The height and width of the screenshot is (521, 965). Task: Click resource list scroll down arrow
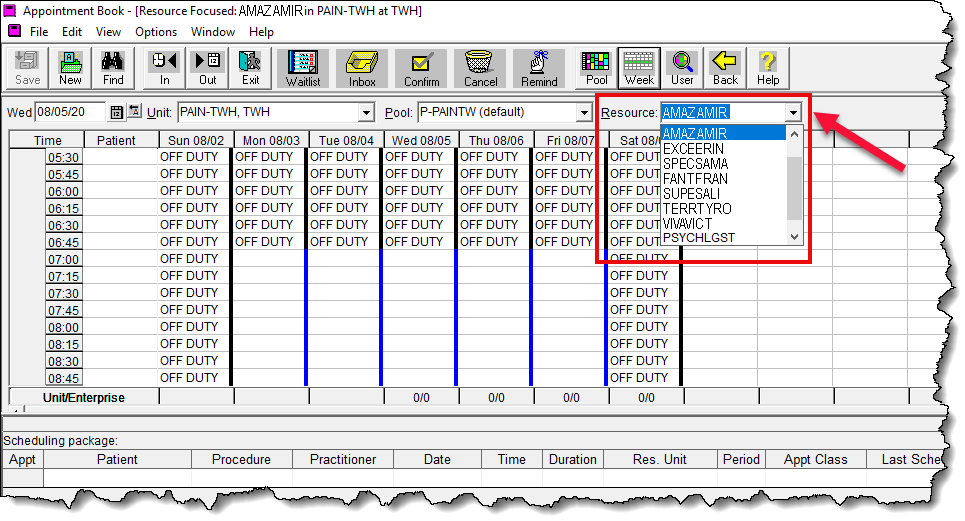coord(795,237)
